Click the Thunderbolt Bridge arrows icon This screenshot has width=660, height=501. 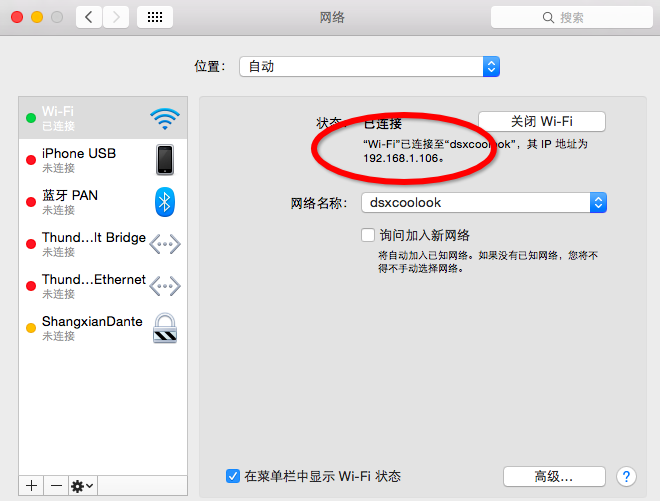pyautogui.click(x=165, y=244)
